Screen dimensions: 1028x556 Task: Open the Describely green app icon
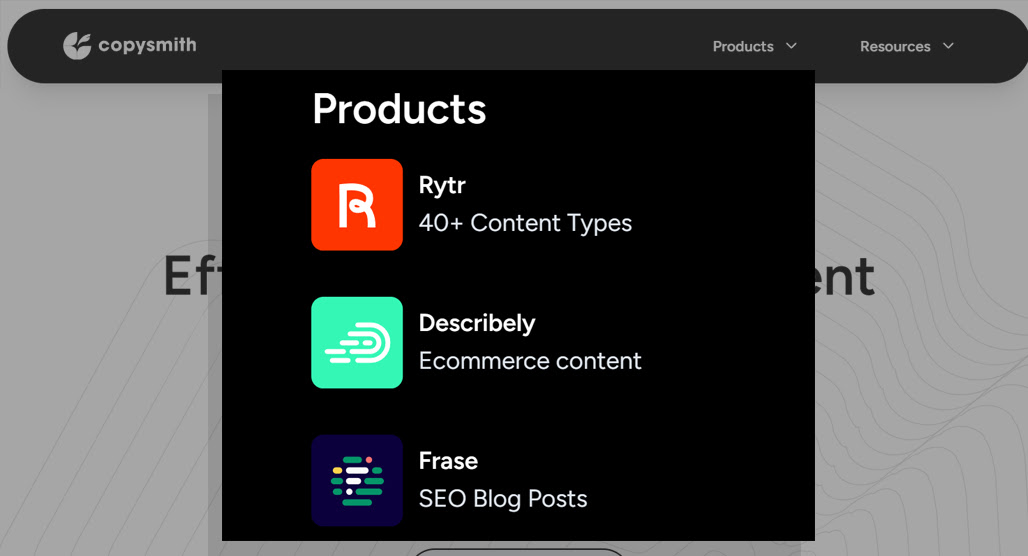click(357, 342)
